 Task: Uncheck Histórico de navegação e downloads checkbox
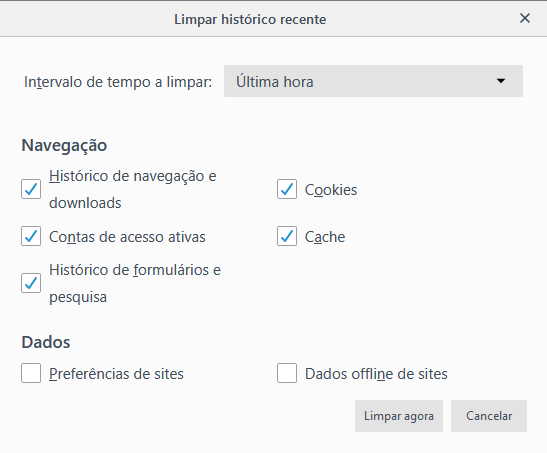(31, 189)
